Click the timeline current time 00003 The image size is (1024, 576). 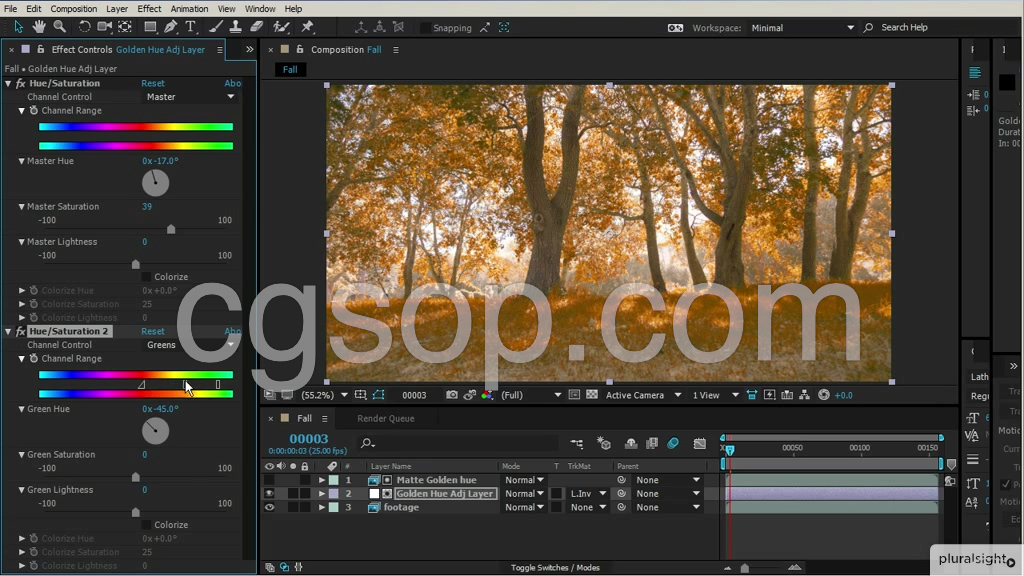308,440
